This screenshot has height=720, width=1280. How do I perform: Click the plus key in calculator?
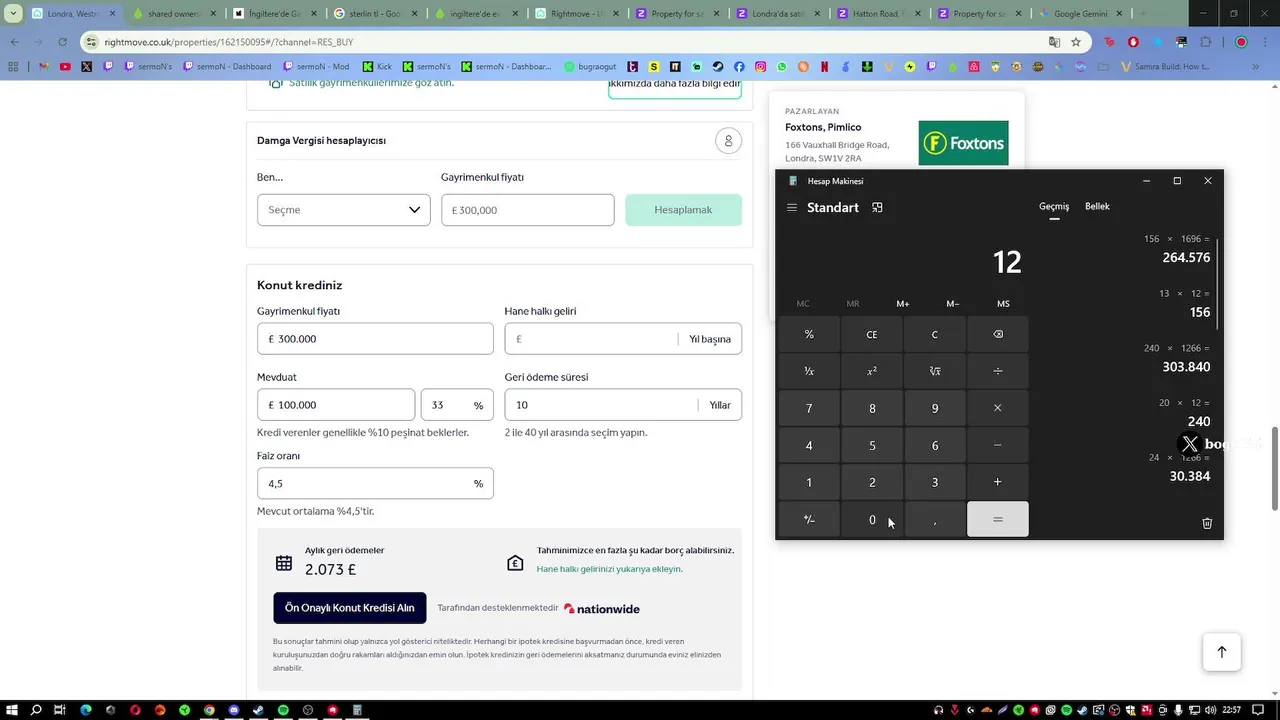pyautogui.click(x=997, y=482)
